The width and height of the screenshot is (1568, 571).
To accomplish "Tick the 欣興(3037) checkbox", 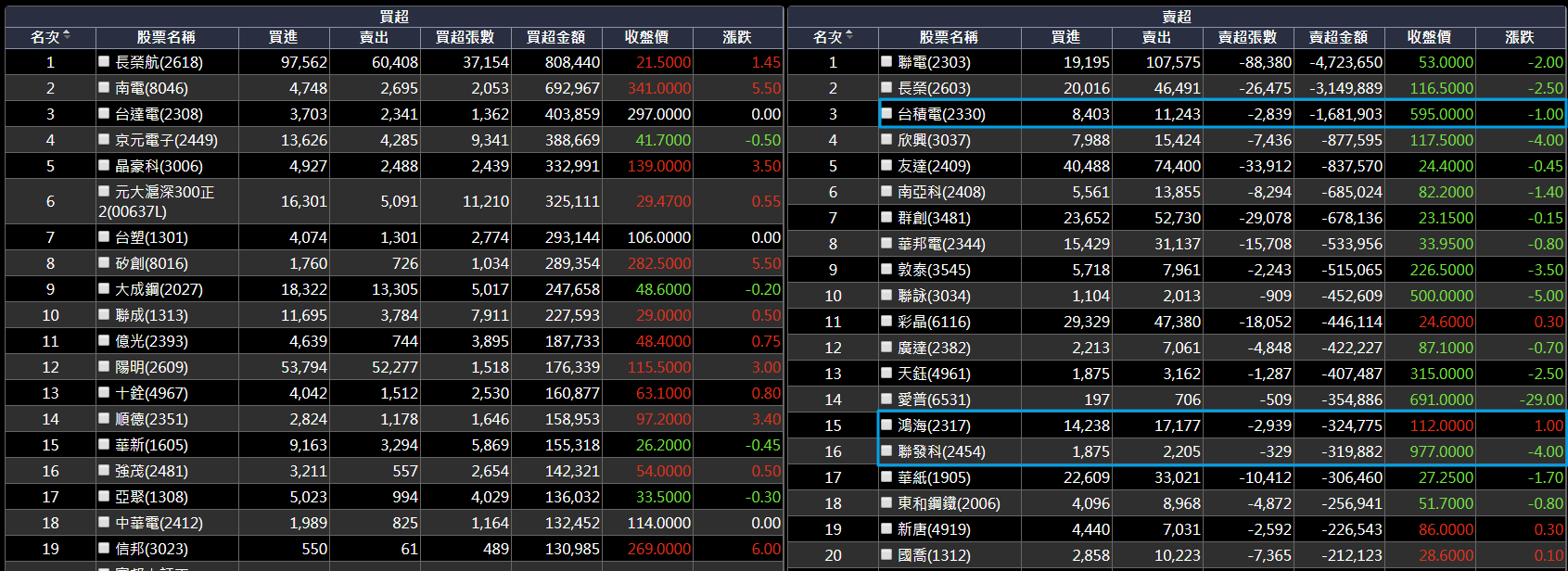I will (886, 140).
